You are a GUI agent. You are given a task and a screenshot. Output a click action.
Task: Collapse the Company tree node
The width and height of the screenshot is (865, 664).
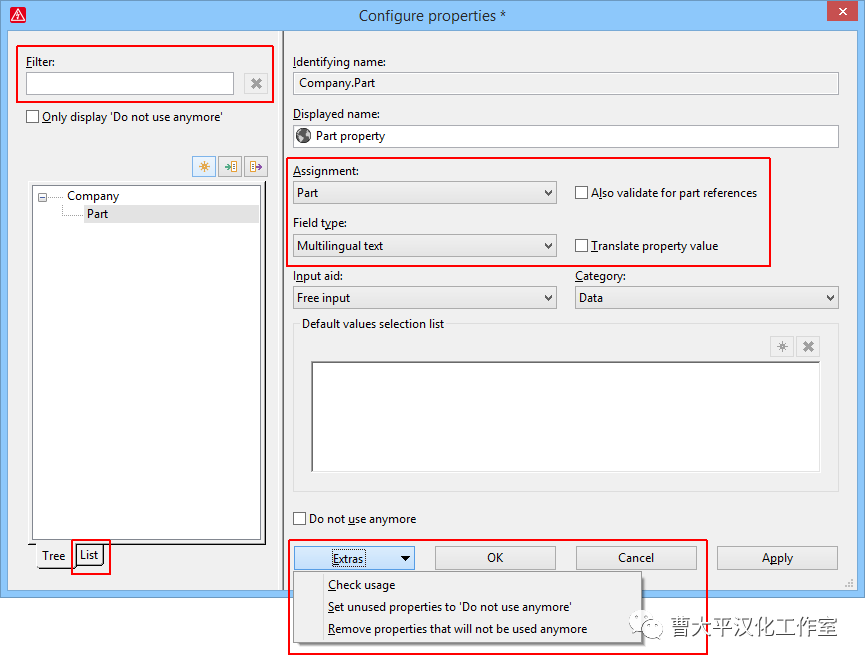point(42,197)
